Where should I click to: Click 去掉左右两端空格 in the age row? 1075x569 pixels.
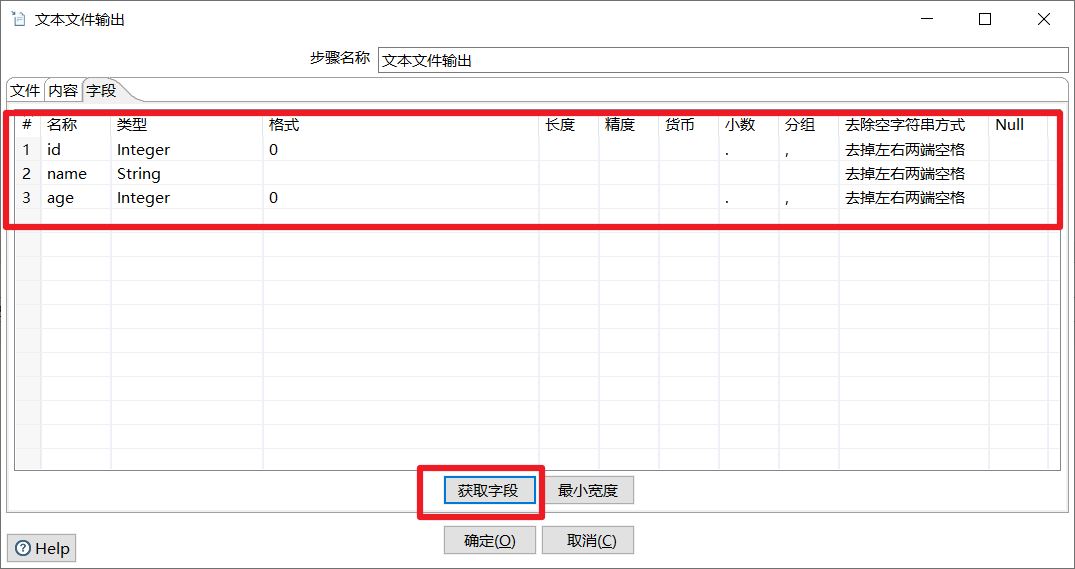(914, 198)
